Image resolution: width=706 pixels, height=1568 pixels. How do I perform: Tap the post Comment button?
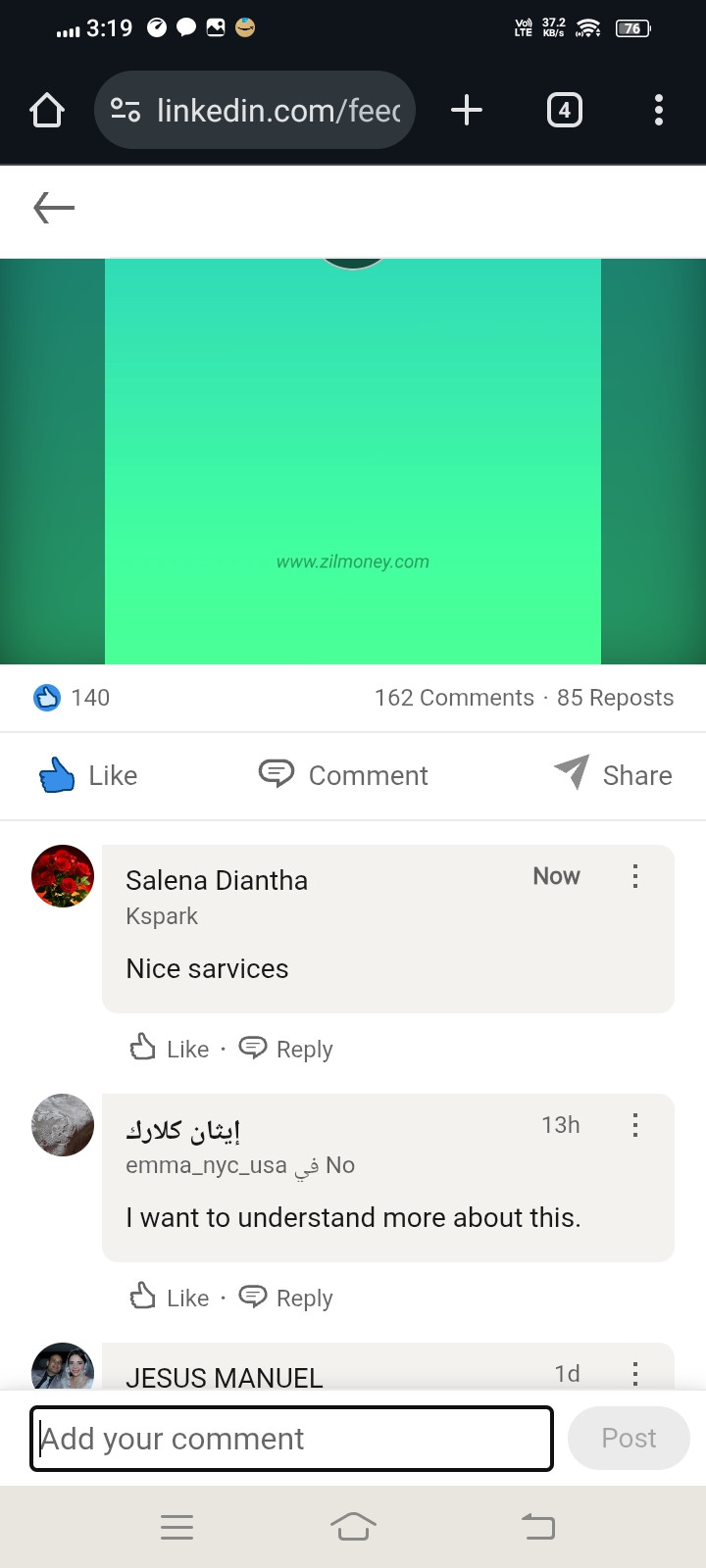point(343,775)
